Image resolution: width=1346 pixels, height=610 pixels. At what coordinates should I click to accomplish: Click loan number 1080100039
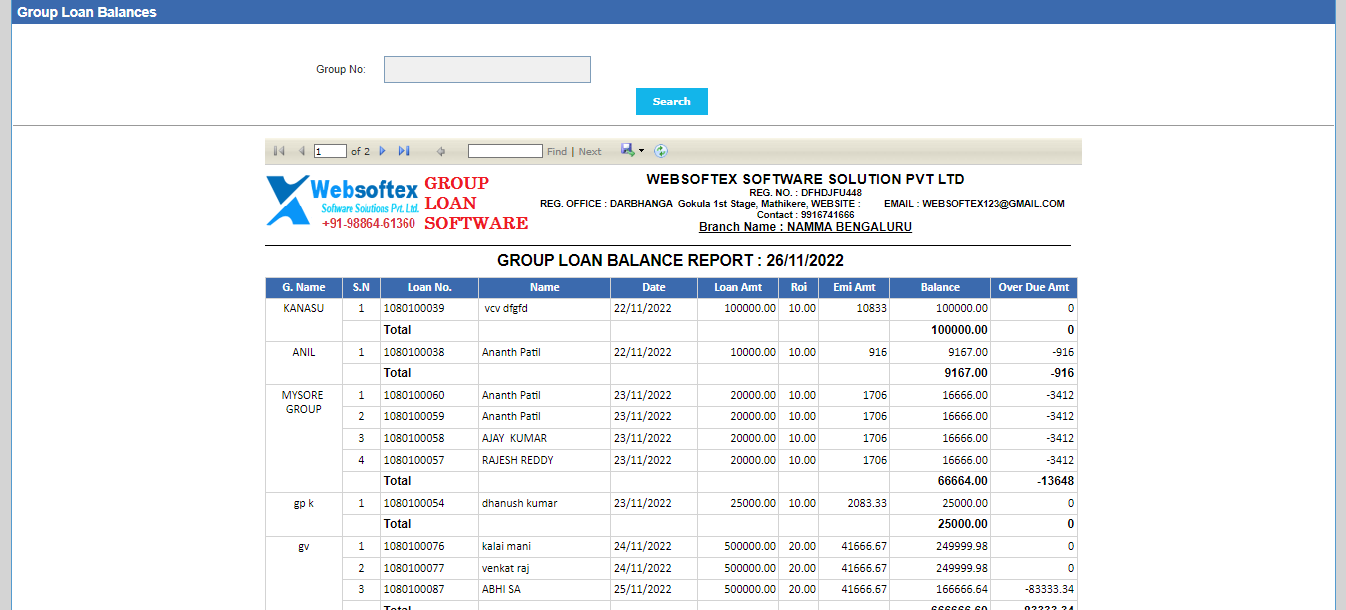coord(414,308)
